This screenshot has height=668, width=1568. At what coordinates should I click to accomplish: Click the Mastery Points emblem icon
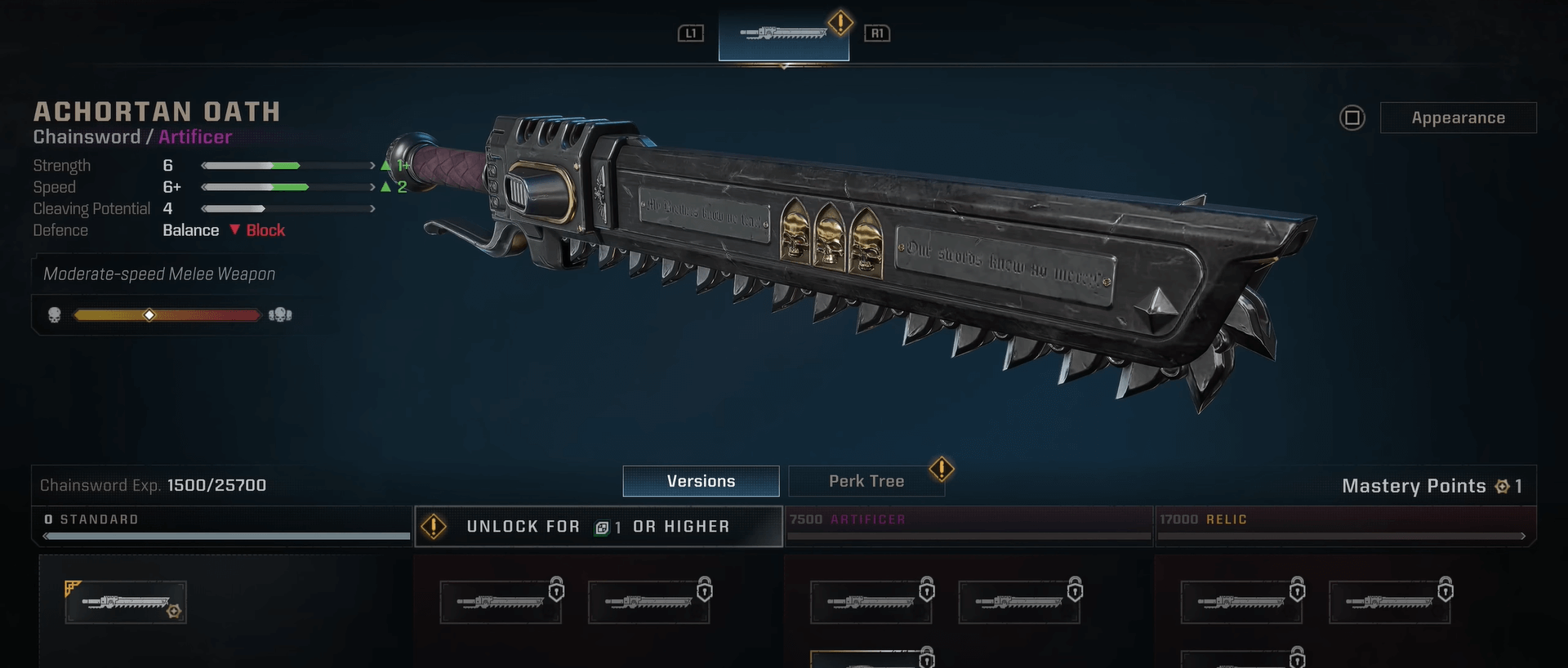click(x=1502, y=487)
